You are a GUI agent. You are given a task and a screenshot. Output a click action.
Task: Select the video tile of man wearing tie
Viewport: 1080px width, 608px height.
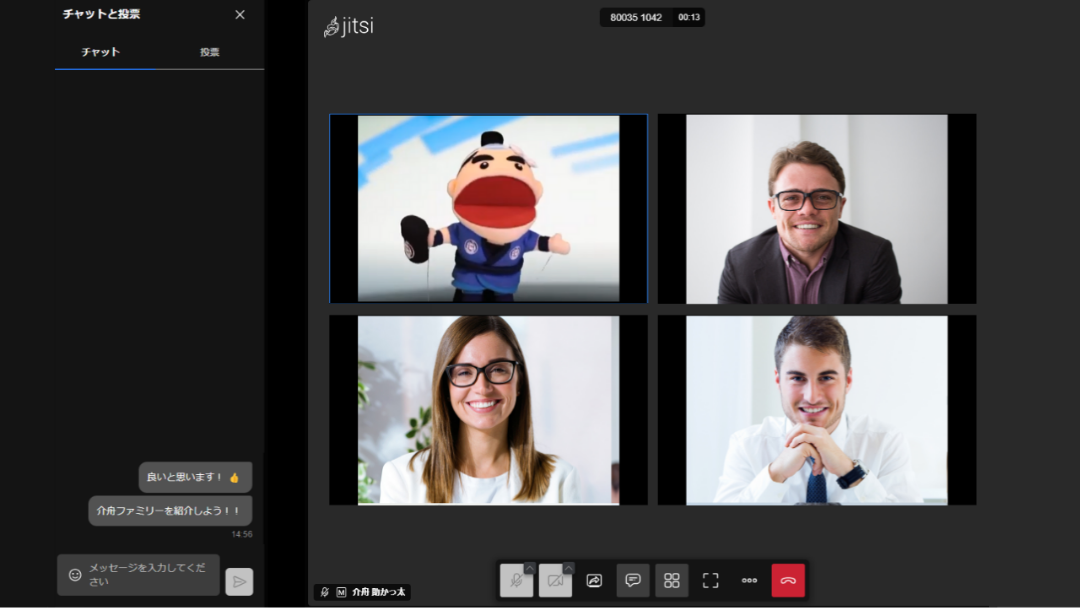tap(817, 410)
